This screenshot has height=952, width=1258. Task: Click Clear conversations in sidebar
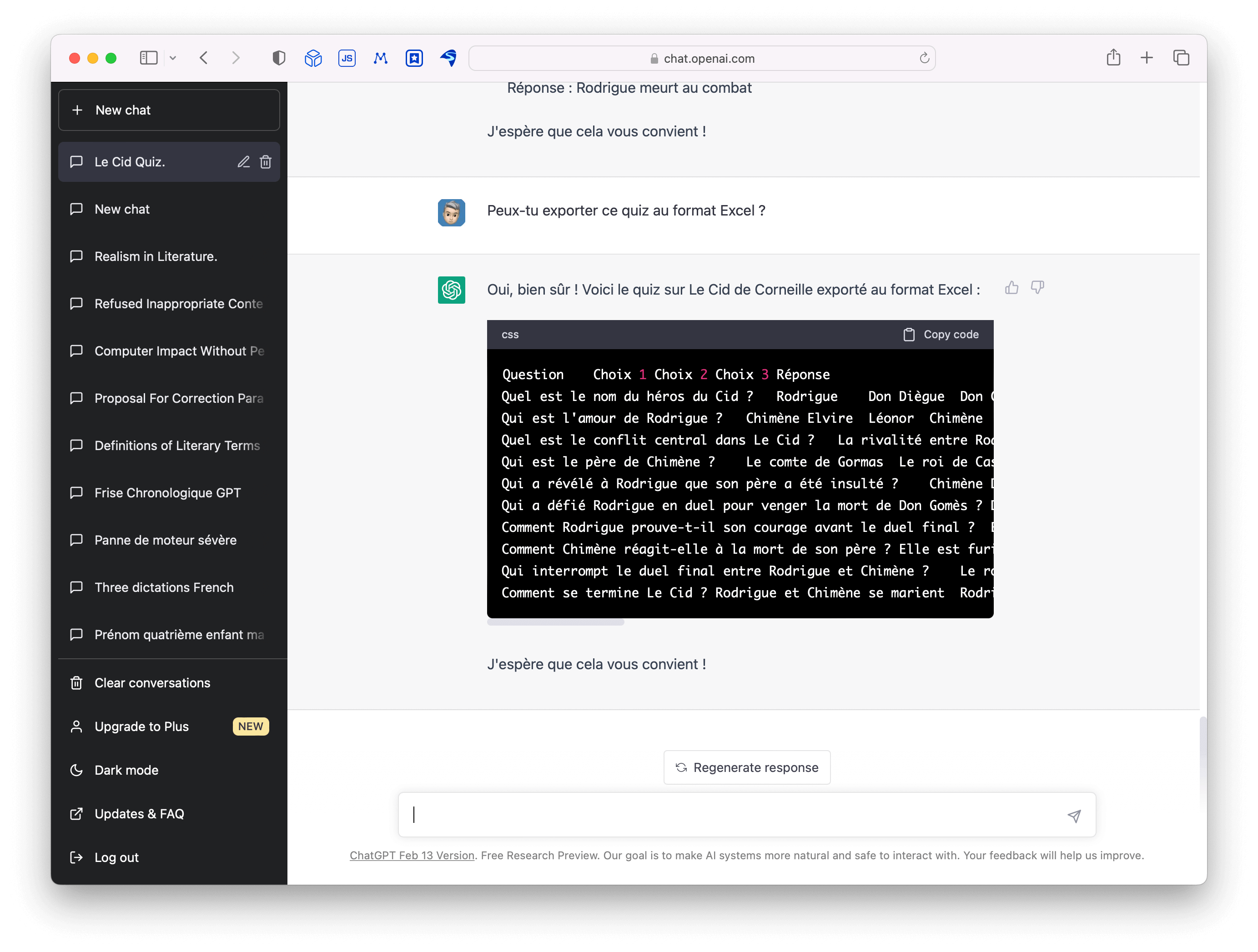152,683
